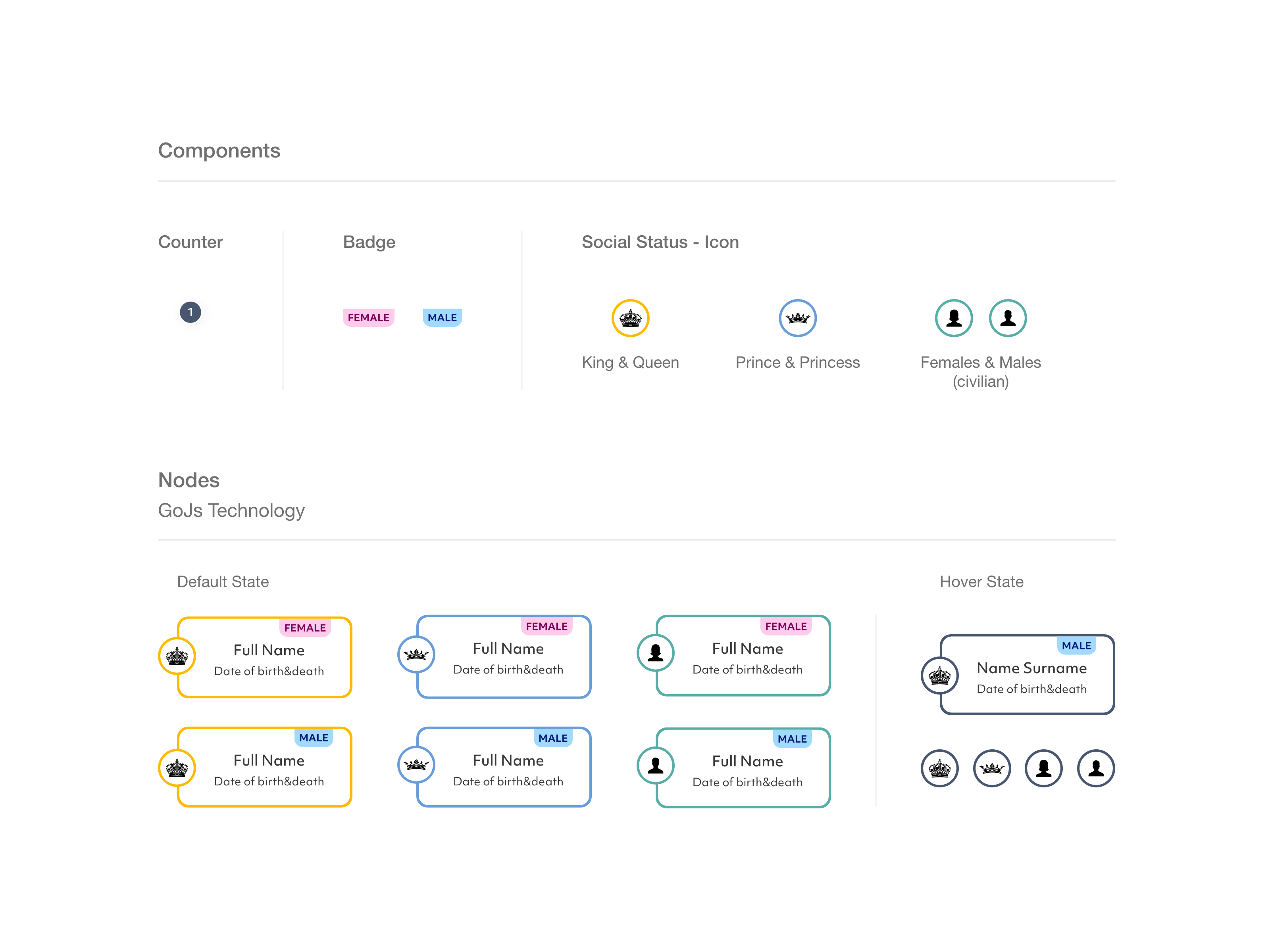Click the FEMALE badge in the Badge section
The width and height of the screenshot is (1270, 952).
369,317
